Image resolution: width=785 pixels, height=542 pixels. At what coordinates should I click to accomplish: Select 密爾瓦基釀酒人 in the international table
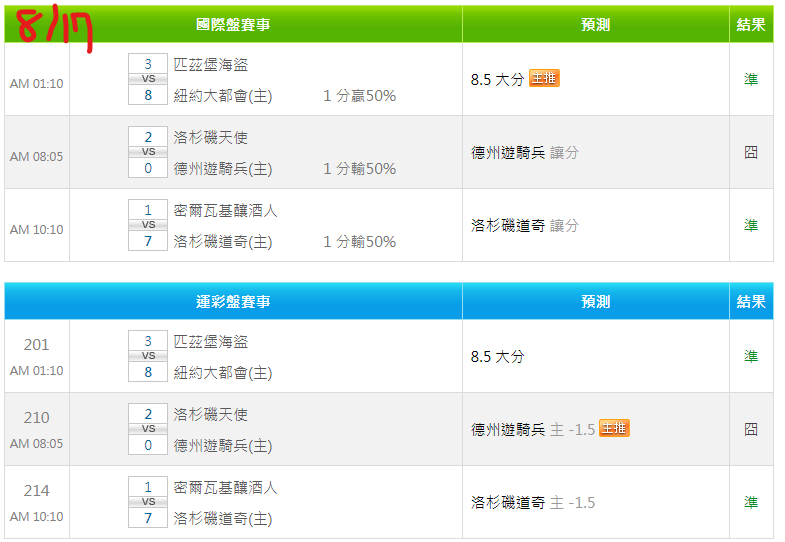[225, 211]
